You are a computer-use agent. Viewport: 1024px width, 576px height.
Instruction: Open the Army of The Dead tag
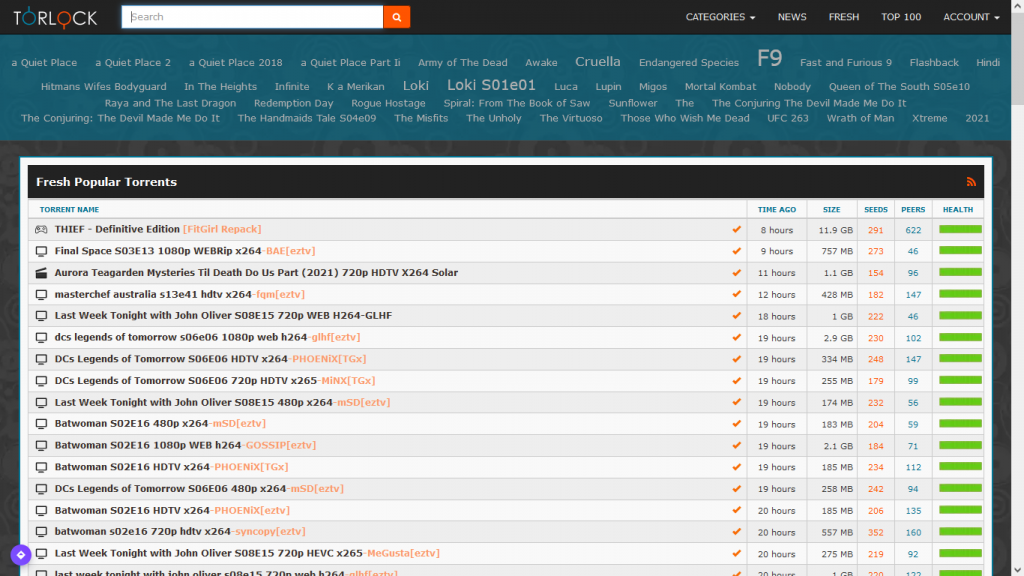(462, 63)
